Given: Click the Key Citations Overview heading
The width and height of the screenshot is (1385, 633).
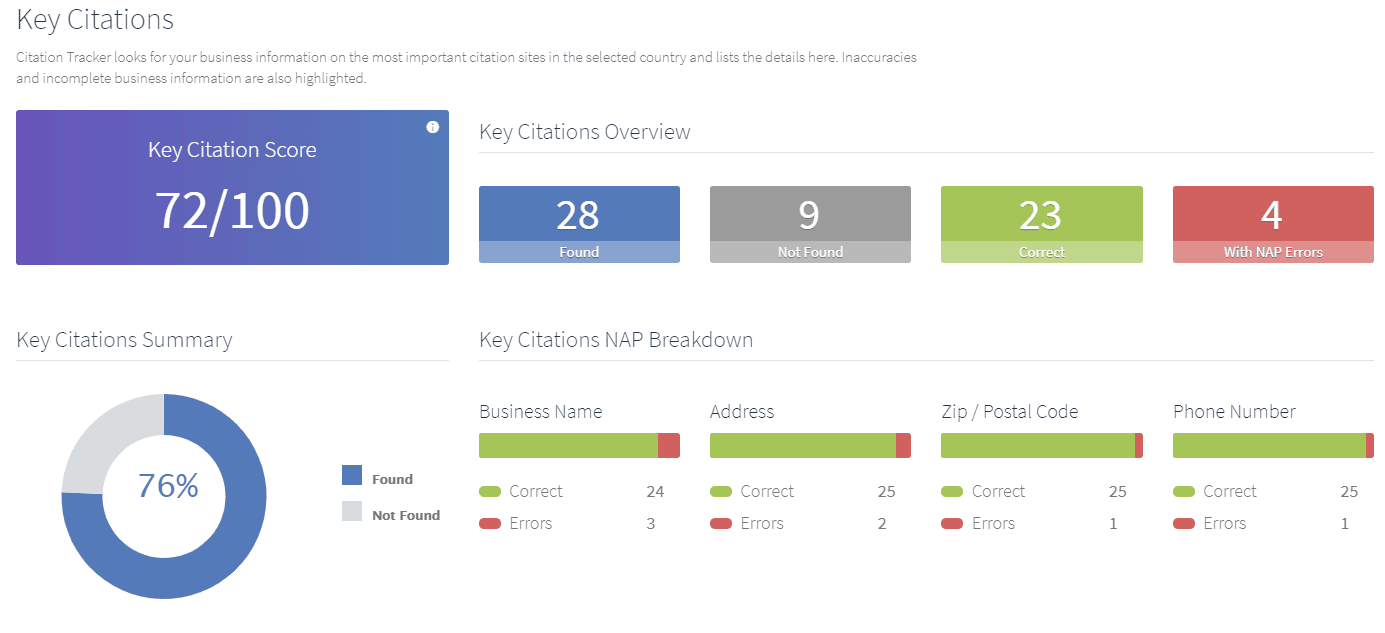Looking at the screenshot, I should coord(585,132).
